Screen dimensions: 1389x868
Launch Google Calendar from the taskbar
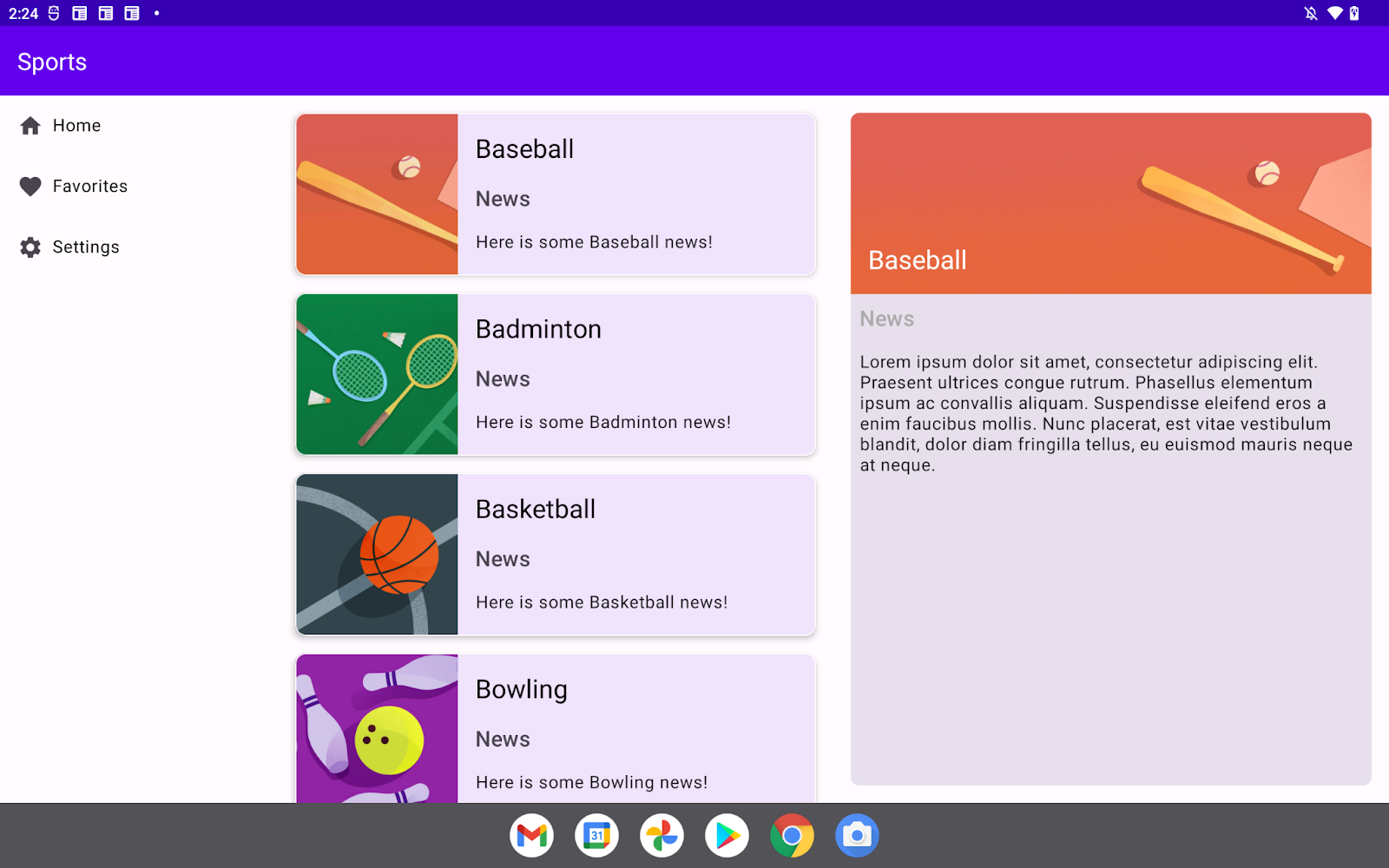click(596, 835)
